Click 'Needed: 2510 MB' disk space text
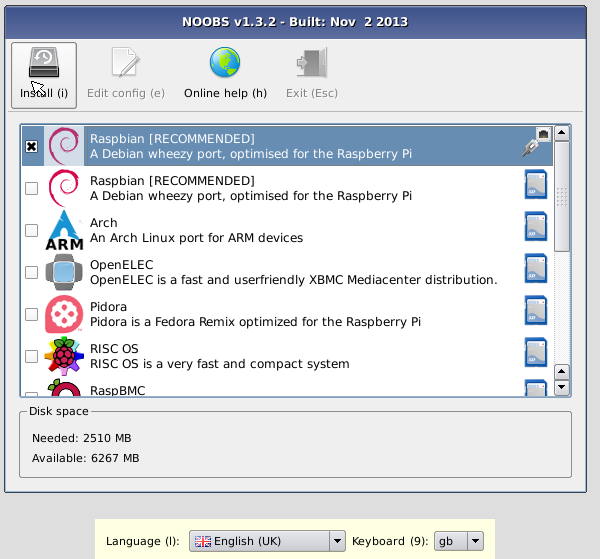This screenshot has height=559, width=600. pyautogui.click(x=82, y=438)
